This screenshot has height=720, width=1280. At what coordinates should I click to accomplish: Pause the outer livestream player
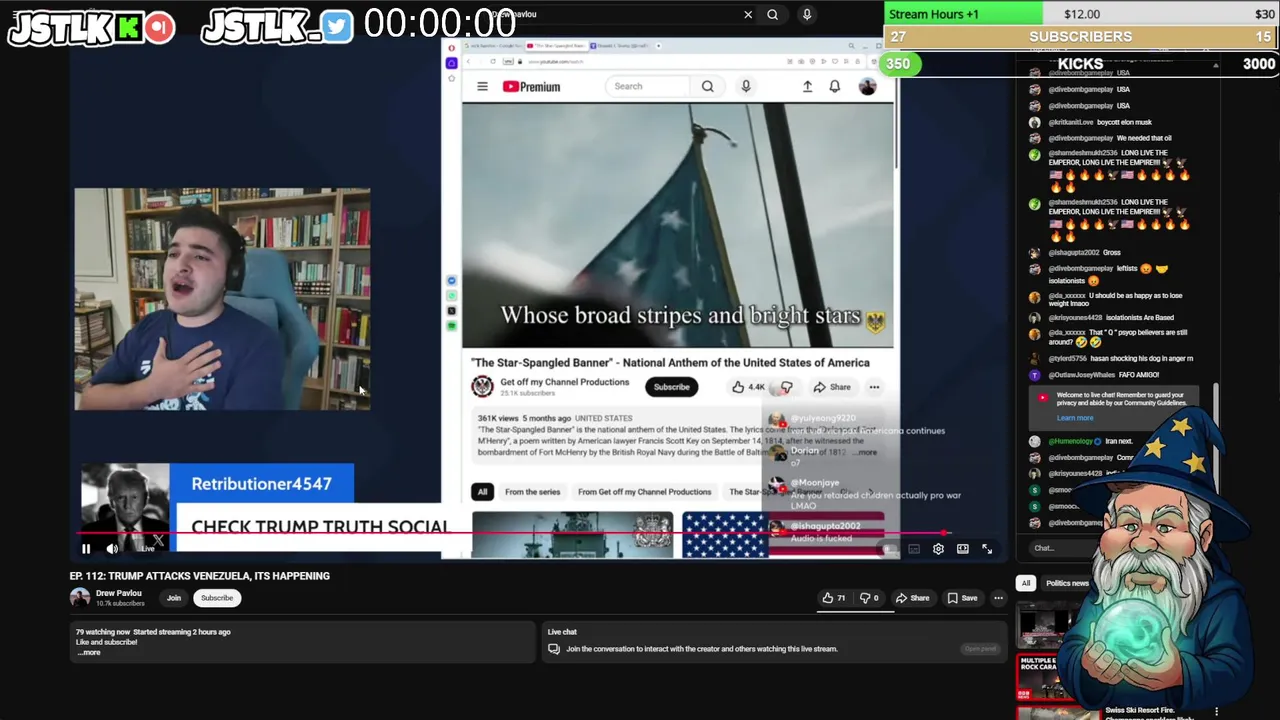point(86,548)
